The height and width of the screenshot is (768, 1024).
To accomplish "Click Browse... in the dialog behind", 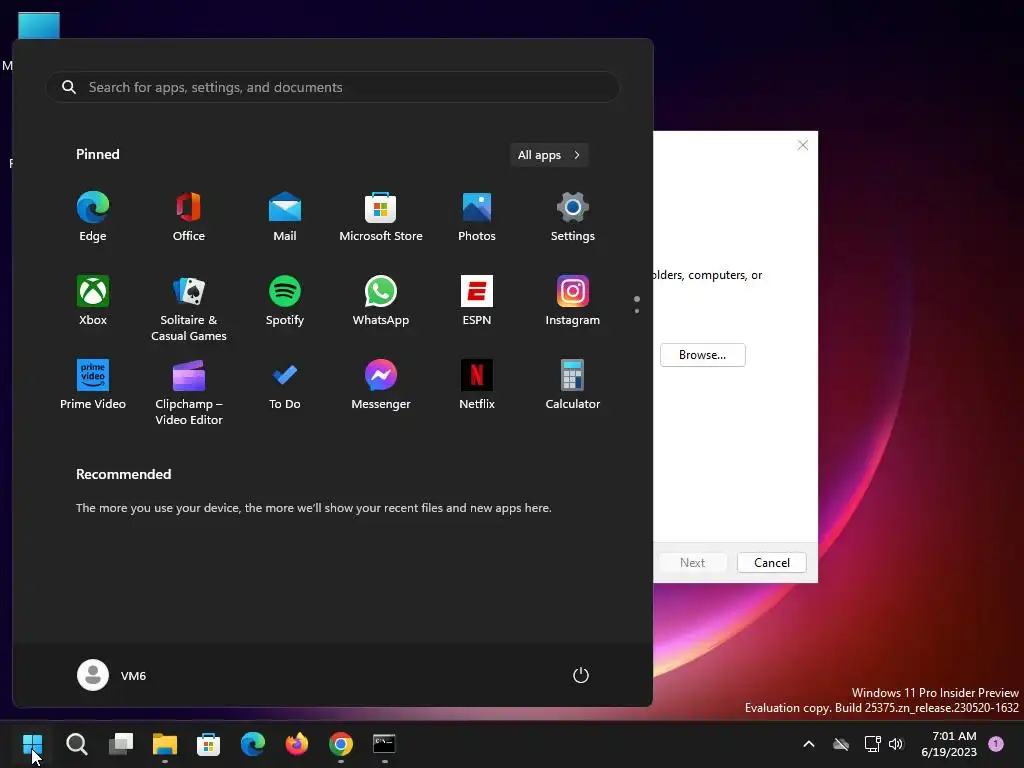I will tap(703, 355).
